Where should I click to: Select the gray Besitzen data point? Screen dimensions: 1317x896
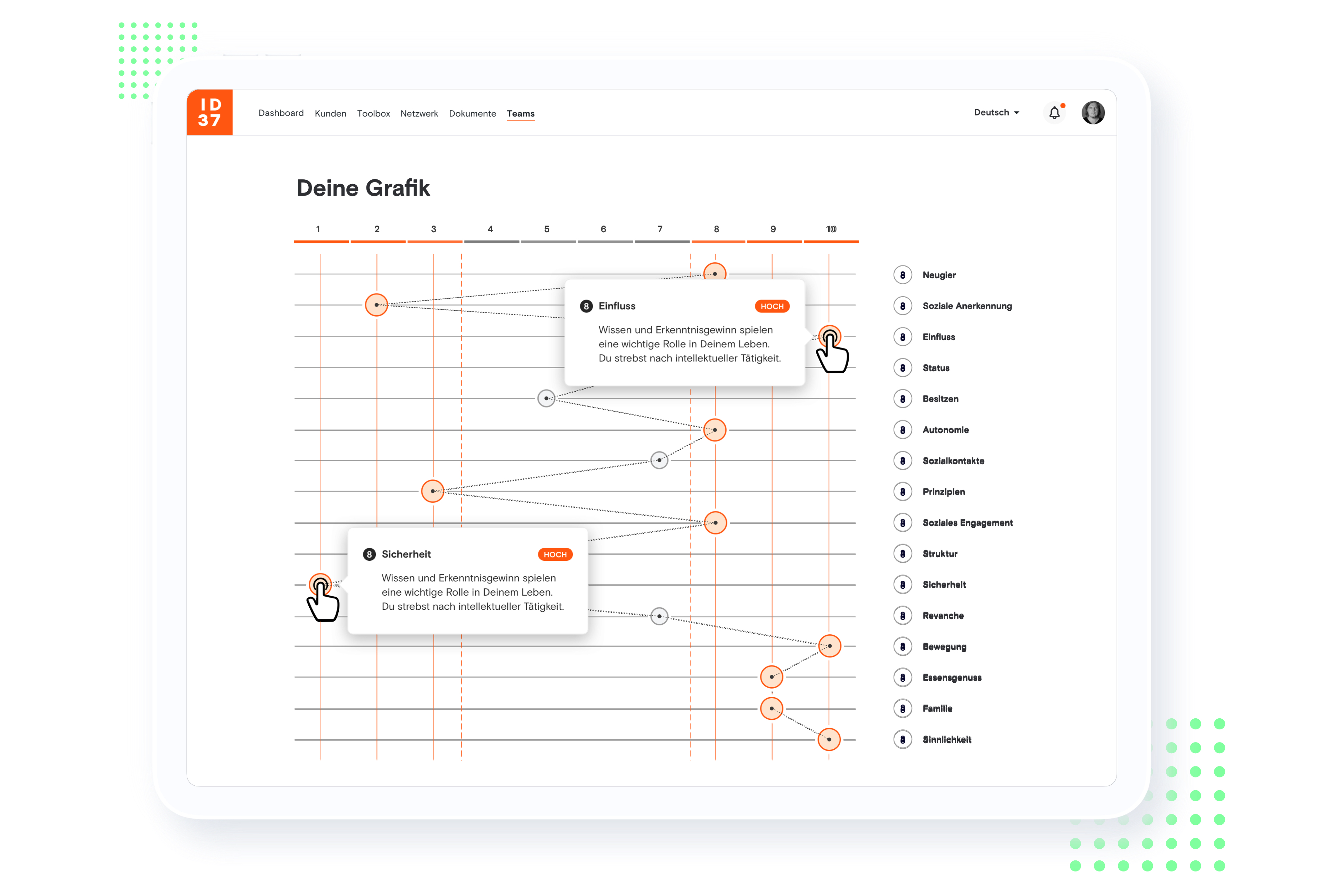(x=546, y=399)
